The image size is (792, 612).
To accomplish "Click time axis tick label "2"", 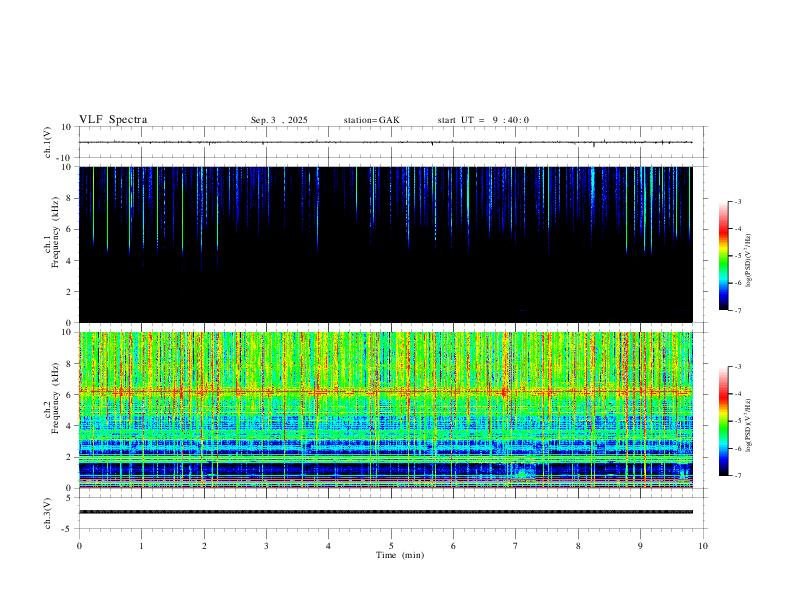I will pos(204,546).
